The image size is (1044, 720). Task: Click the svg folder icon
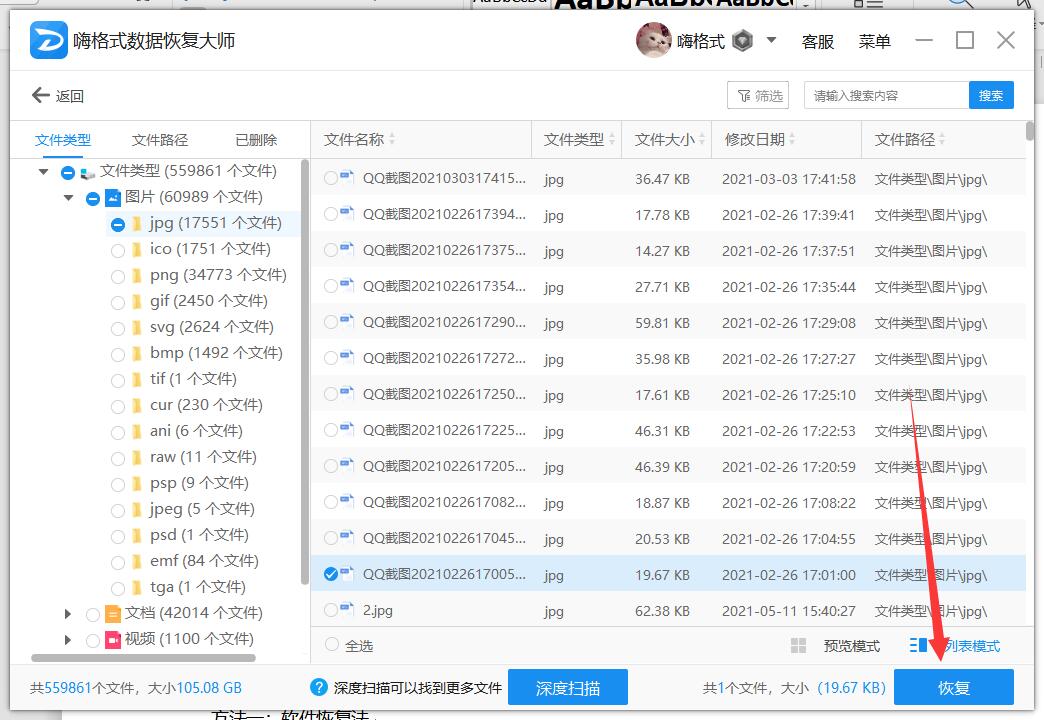coord(136,327)
